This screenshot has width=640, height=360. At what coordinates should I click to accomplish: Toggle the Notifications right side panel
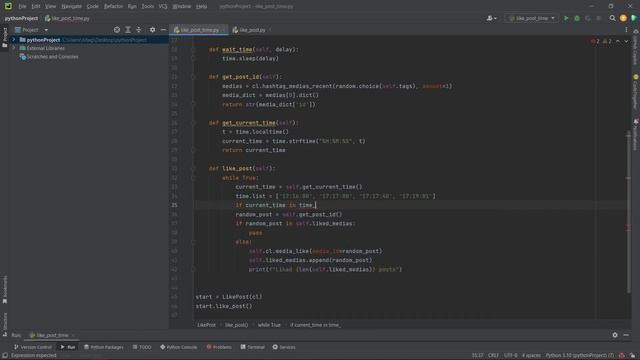[636, 135]
